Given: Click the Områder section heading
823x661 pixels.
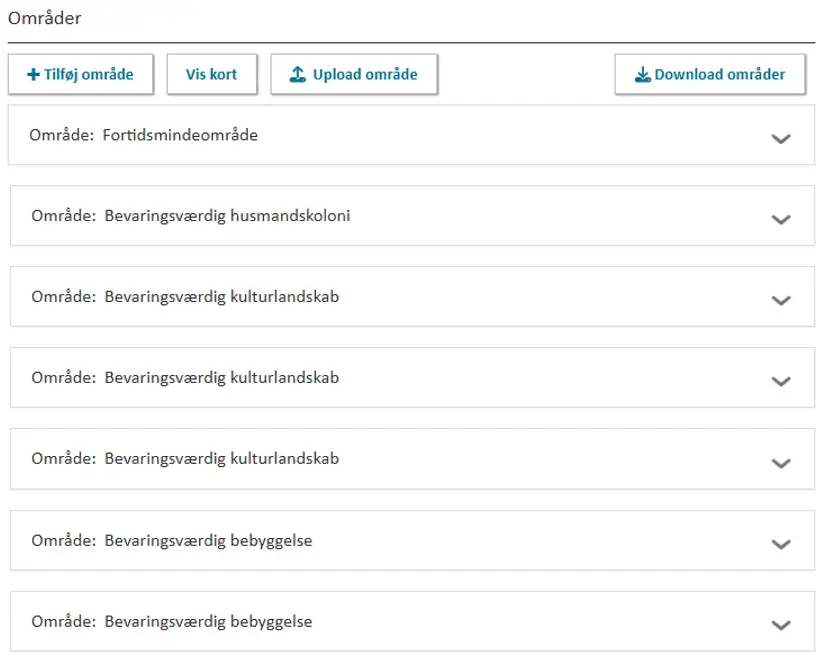Looking at the screenshot, I should pos(45,18).
